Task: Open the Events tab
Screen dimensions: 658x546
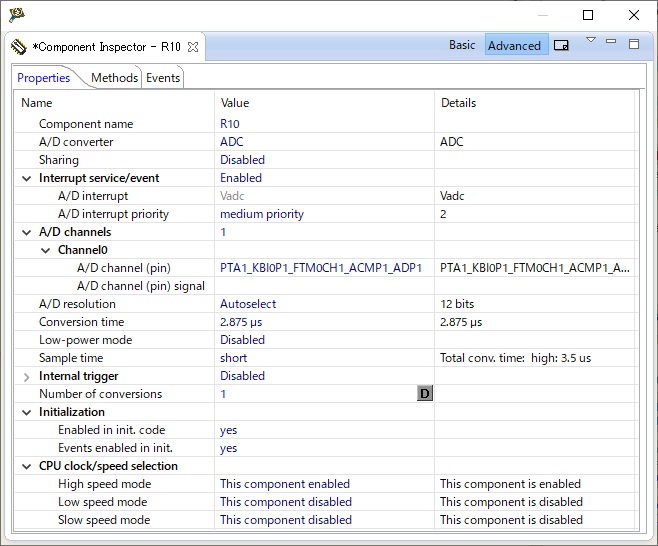Action: pos(163,78)
